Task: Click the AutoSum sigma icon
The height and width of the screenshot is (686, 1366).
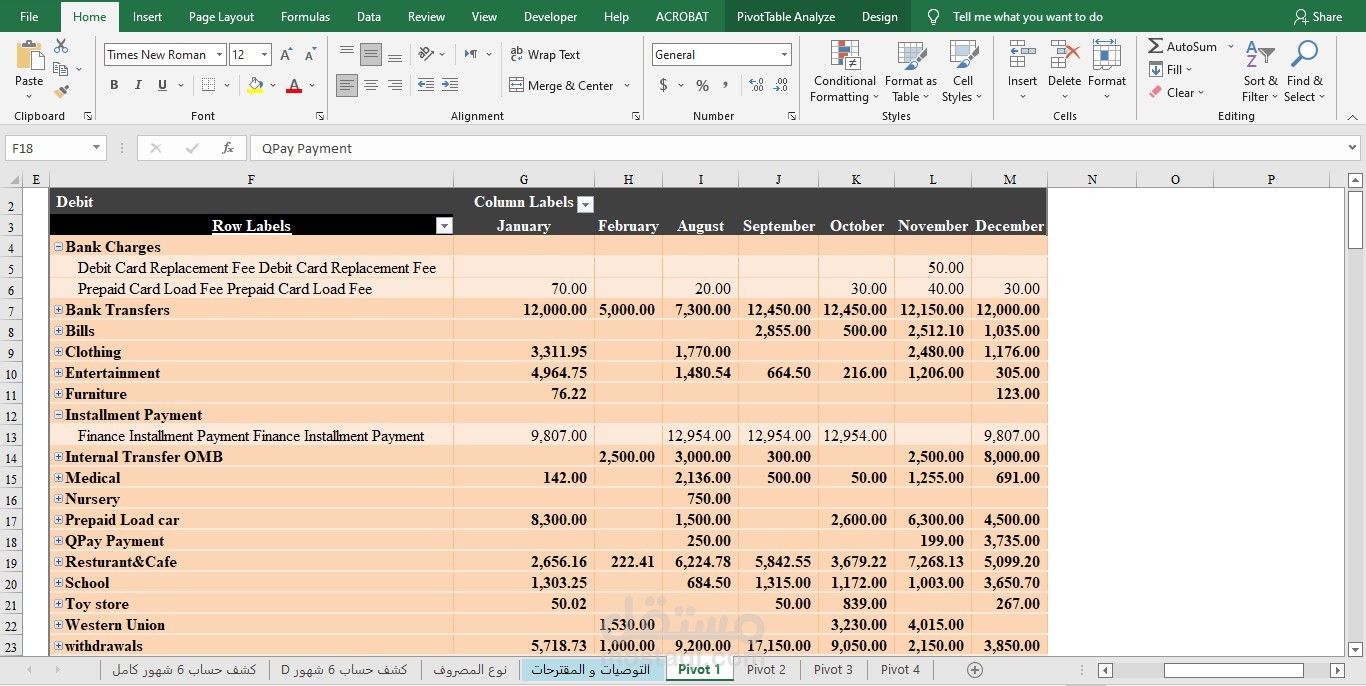Action: [1156, 46]
